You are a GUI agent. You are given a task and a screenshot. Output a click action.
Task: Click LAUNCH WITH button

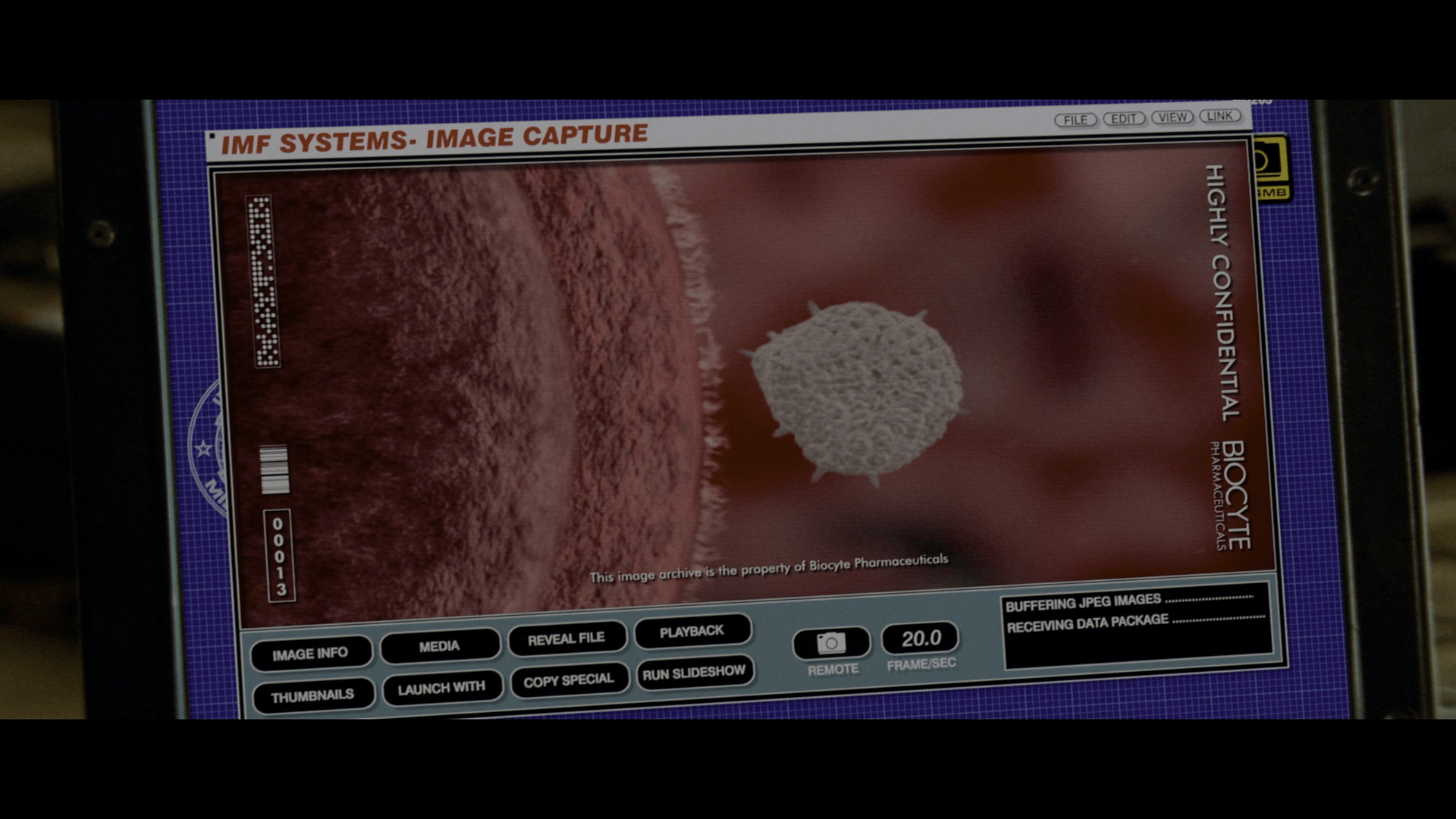click(x=441, y=688)
